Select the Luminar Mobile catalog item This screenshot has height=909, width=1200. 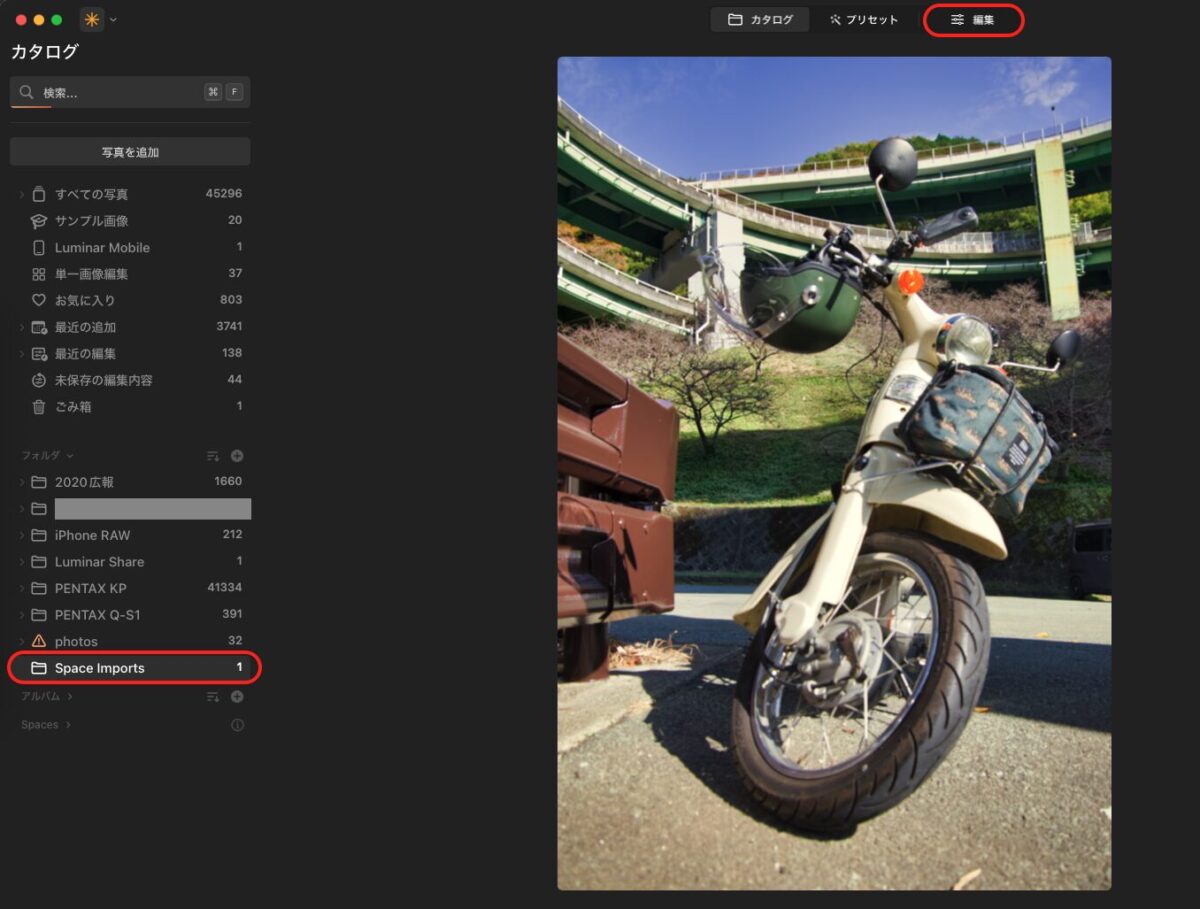101,247
